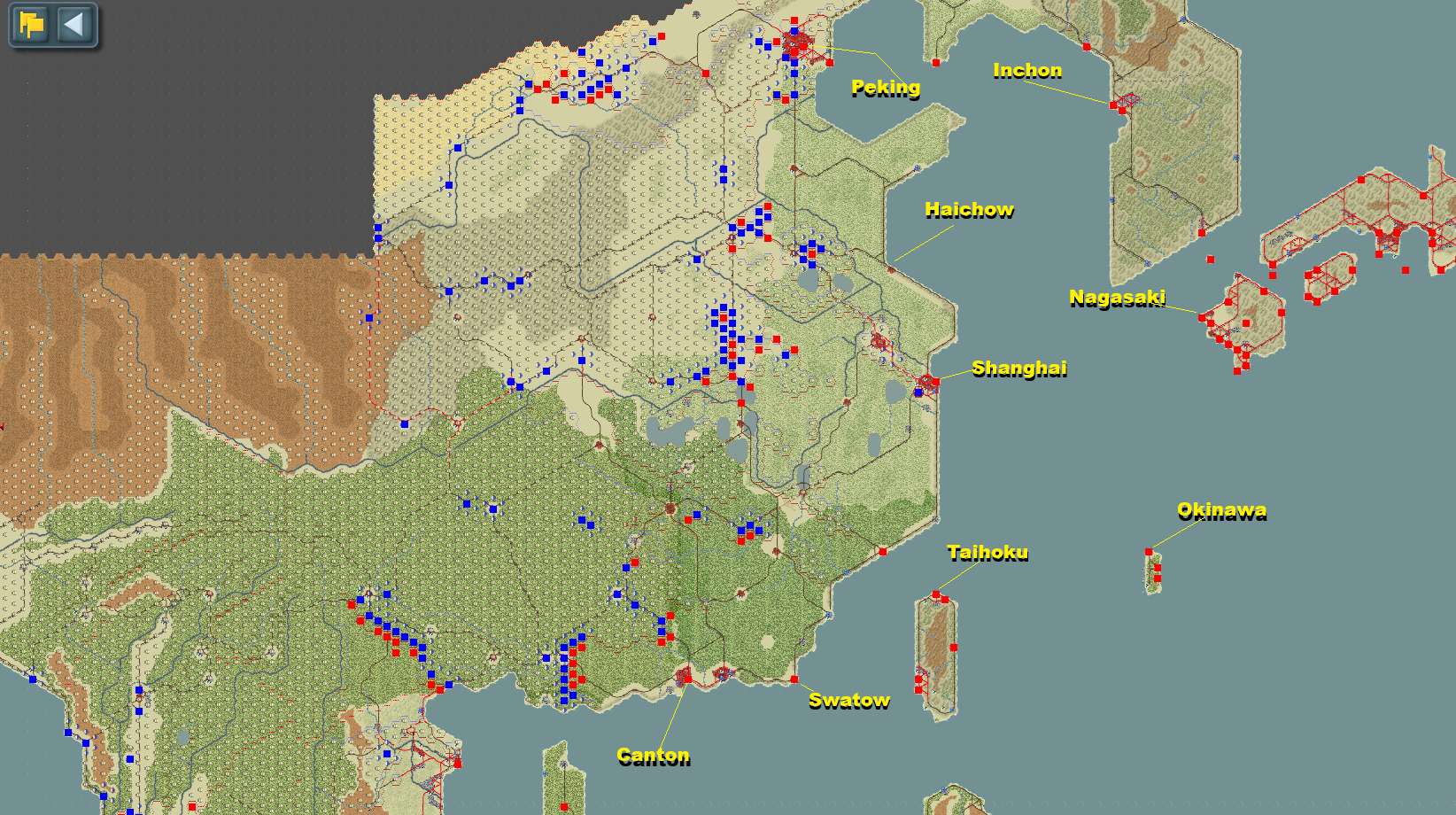
Task: Select the Inchon city label
Action: click(x=1027, y=70)
